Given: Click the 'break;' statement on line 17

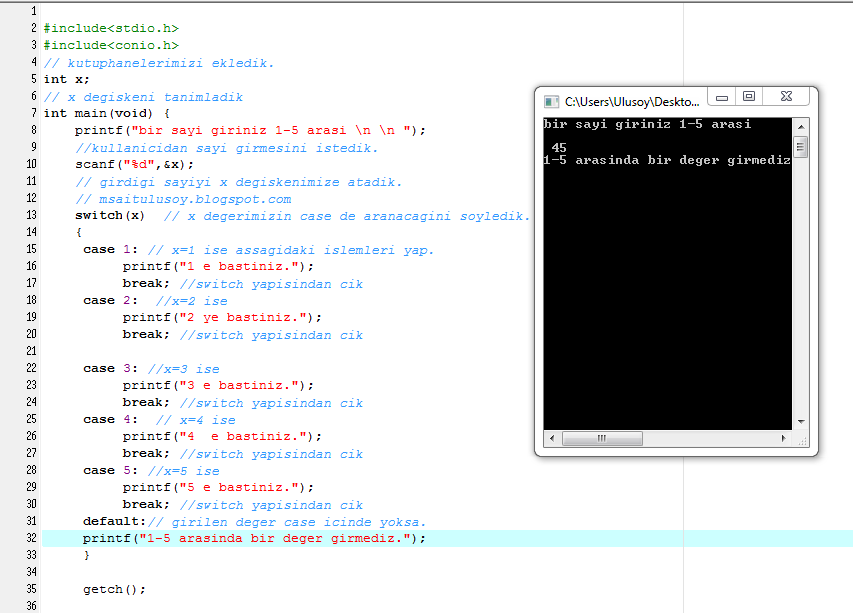Looking at the screenshot, I should click(x=146, y=284).
